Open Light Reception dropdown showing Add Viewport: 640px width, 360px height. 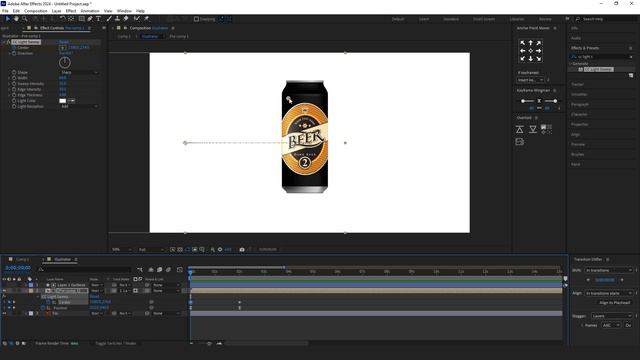coord(79,107)
